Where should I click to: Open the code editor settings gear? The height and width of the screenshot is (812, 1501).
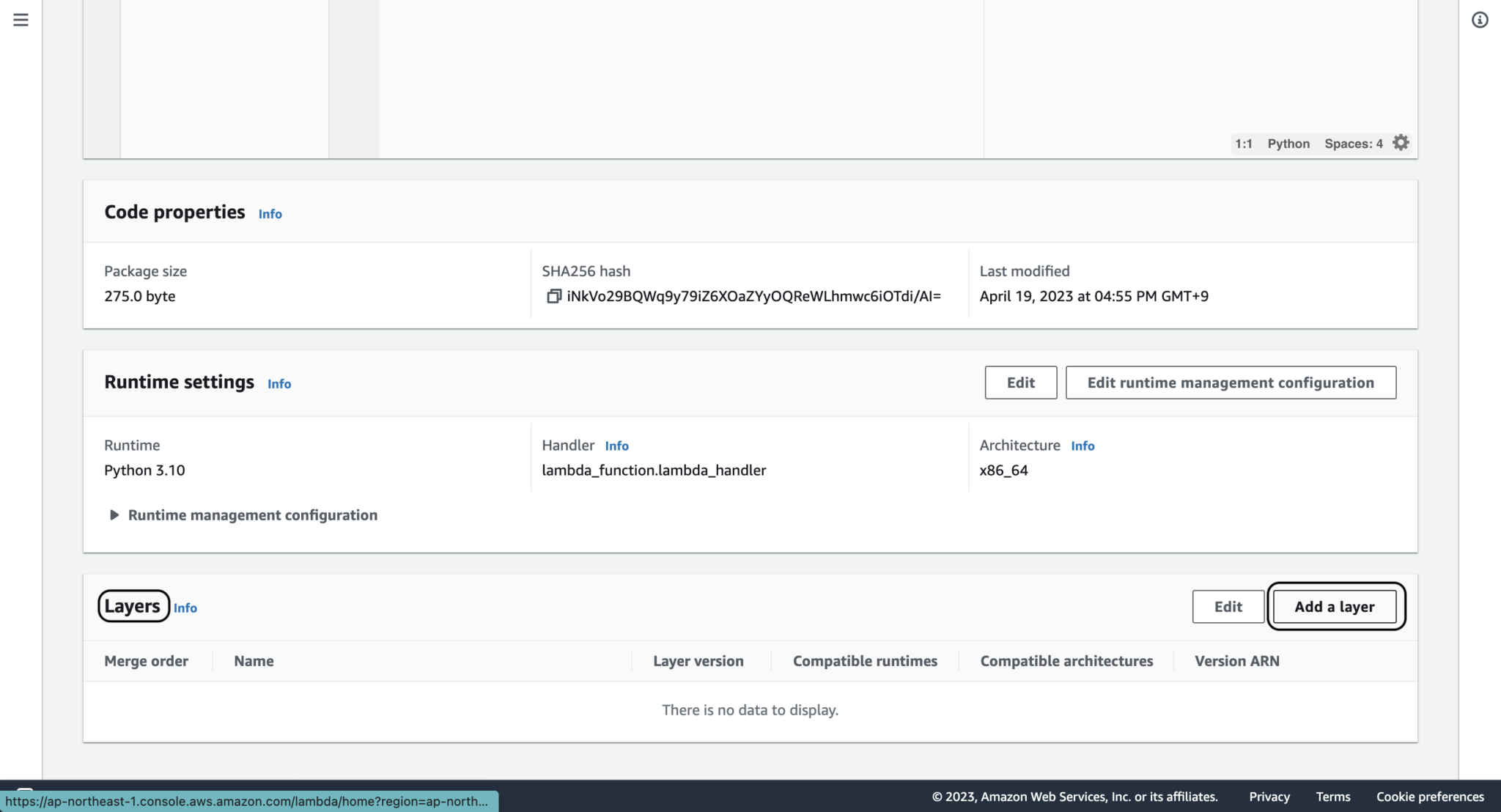click(1401, 142)
